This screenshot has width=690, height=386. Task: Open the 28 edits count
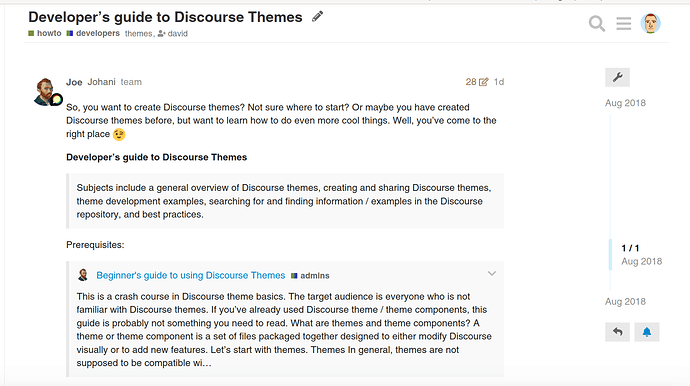(x=471, y=82)
